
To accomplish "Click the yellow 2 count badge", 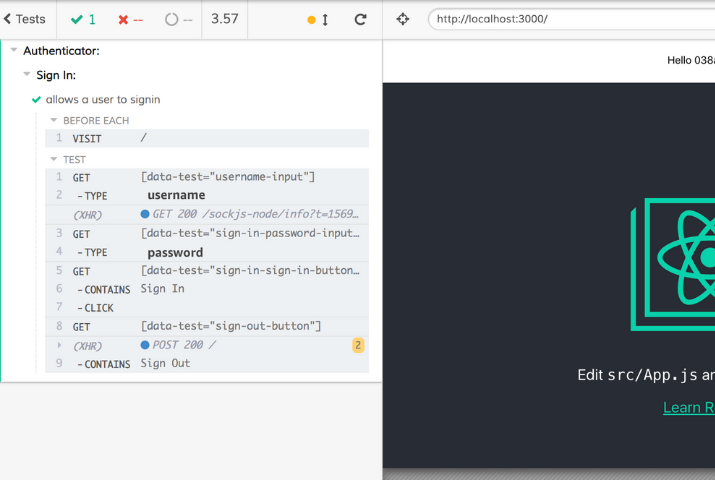I will [357, 345].
